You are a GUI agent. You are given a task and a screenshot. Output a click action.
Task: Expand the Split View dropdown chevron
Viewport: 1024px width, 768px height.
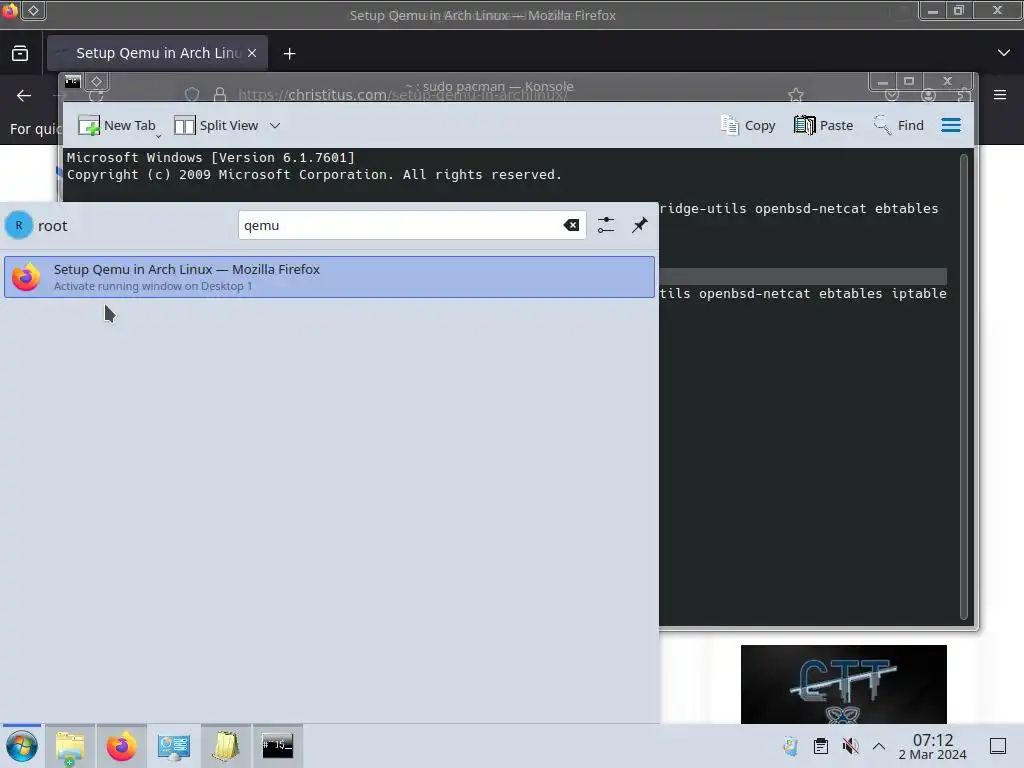coord(275,125)
